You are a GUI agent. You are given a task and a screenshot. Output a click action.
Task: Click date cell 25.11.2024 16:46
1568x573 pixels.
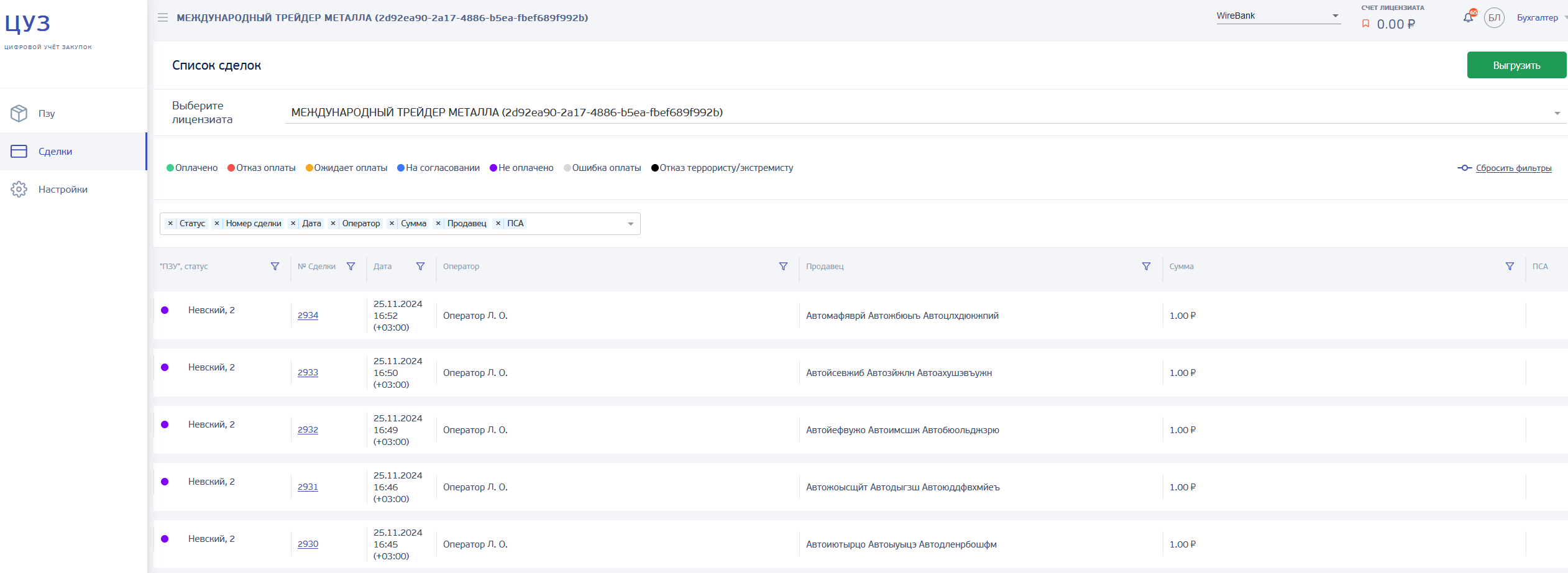point(398,487)
